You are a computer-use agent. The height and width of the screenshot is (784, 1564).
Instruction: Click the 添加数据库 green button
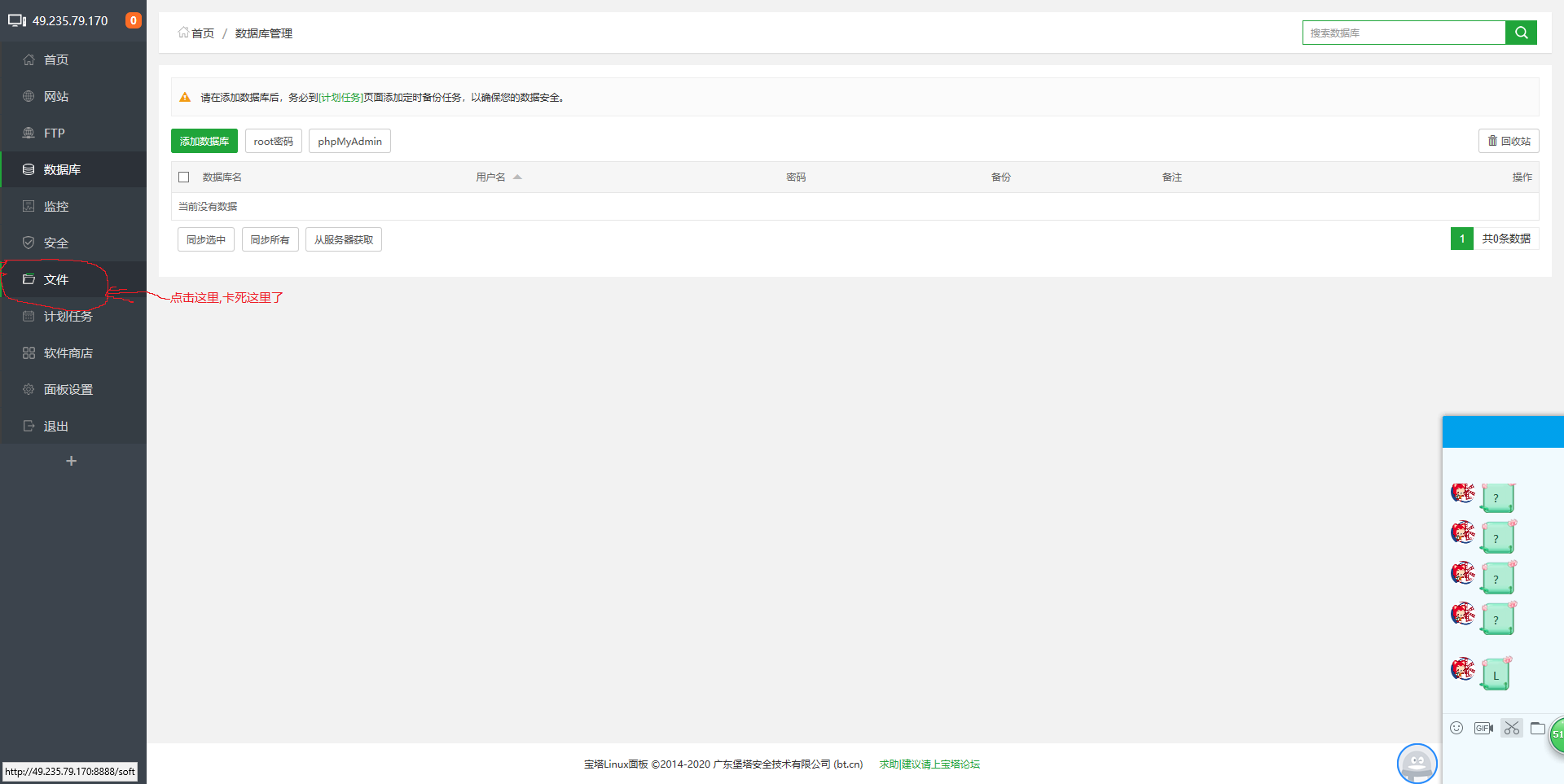[x=204, y=141]
